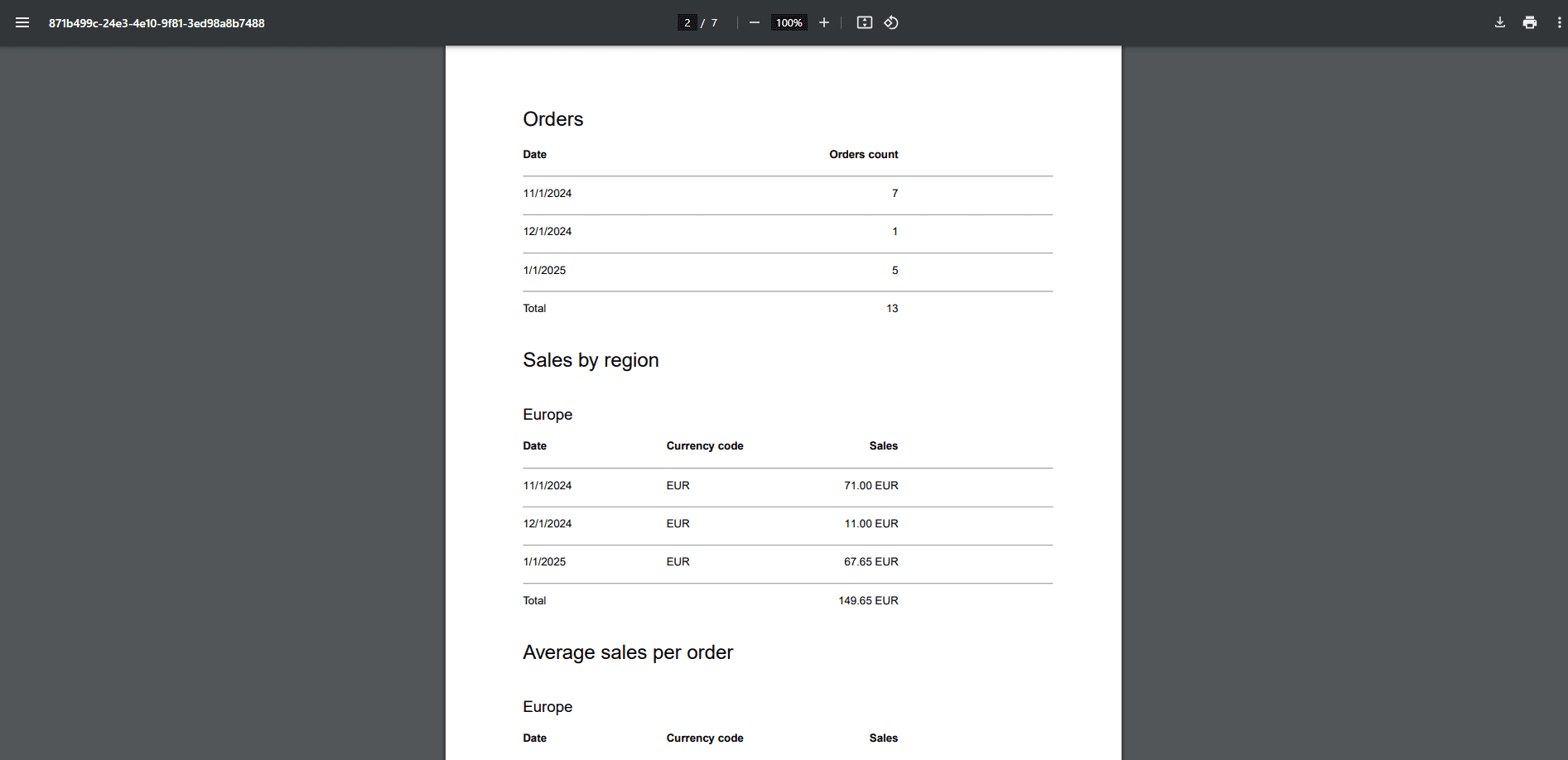Click the Europe subheading under Sales by region
Viewport: 1568px width, 760px height.
click(x=547, y=415)
